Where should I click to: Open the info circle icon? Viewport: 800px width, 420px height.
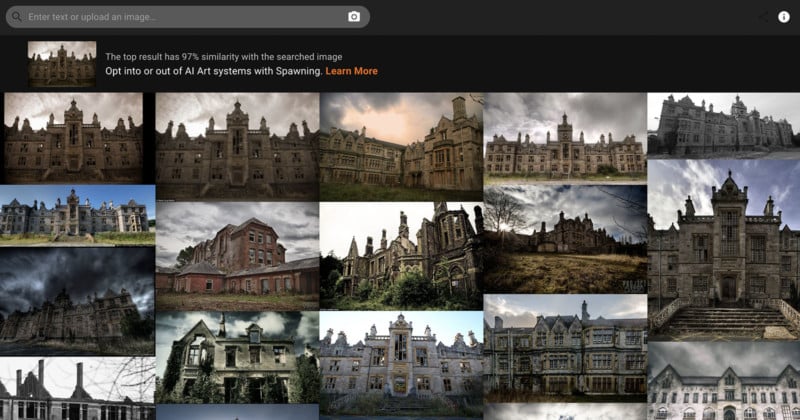pyautogui.click(x=784, y=17)
